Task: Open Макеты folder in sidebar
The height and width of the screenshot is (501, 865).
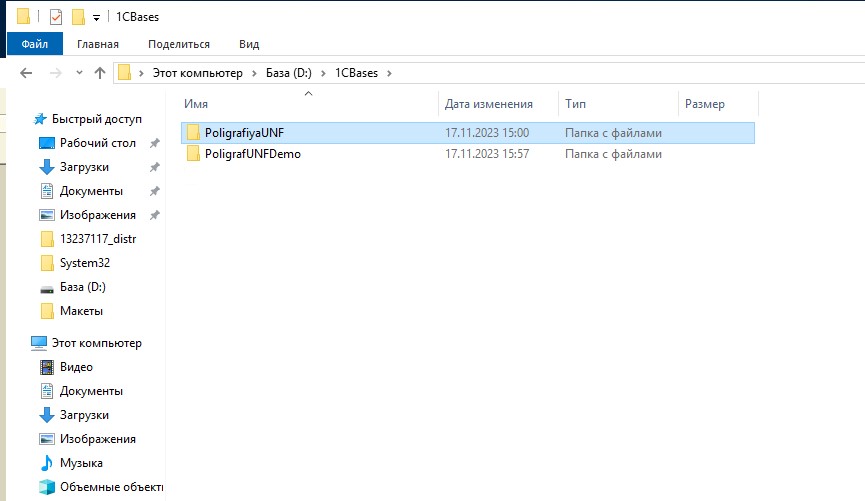Action: tap(81, 311)
